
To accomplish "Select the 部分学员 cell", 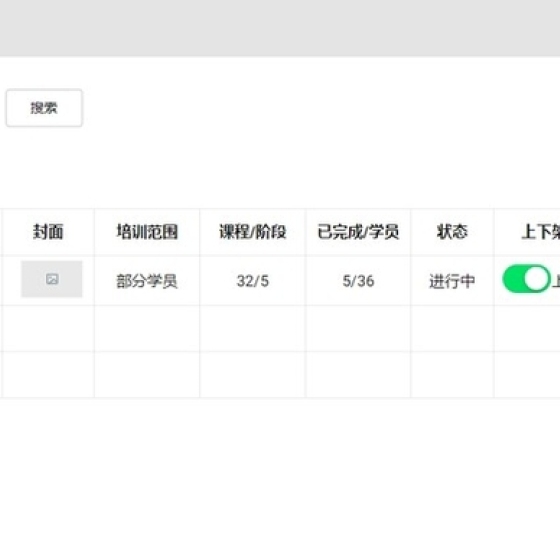I will 147,281.
